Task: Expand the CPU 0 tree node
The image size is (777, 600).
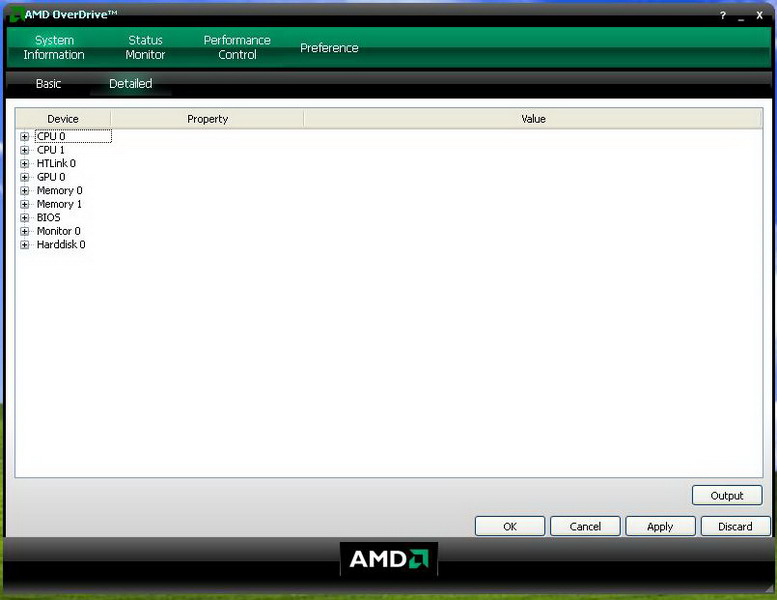Action: 24,136
